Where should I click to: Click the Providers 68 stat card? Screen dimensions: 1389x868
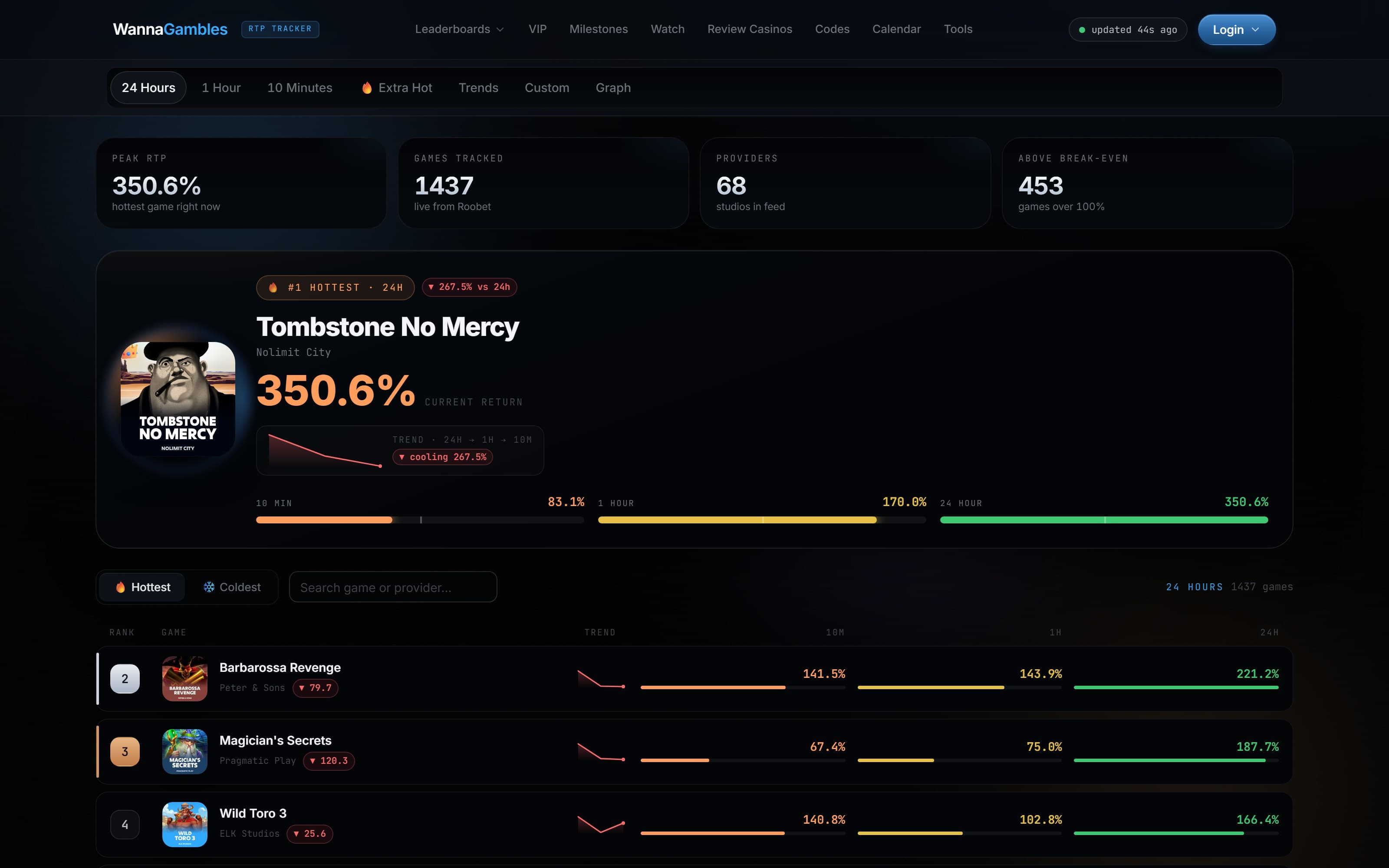pyautogui.click(x=845, y=183)
